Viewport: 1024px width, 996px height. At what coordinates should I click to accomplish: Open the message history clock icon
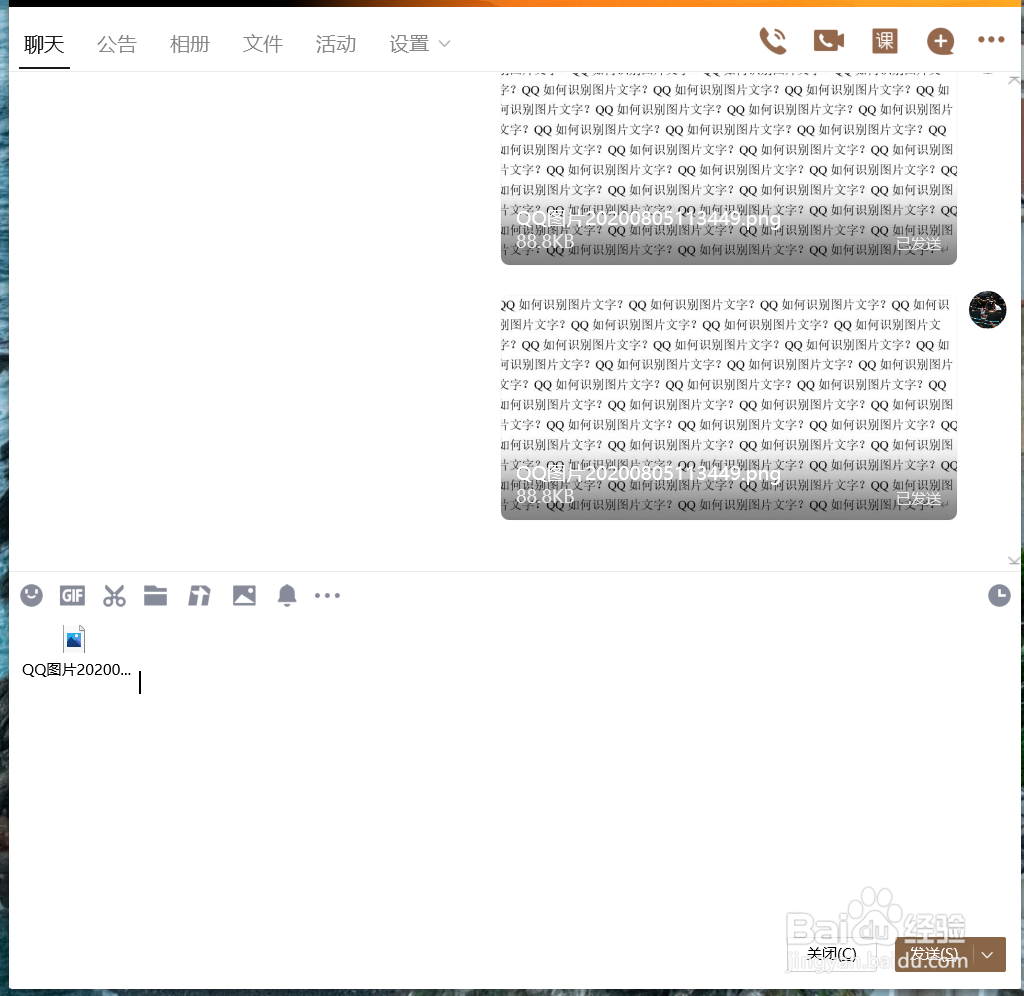[999, 595]
